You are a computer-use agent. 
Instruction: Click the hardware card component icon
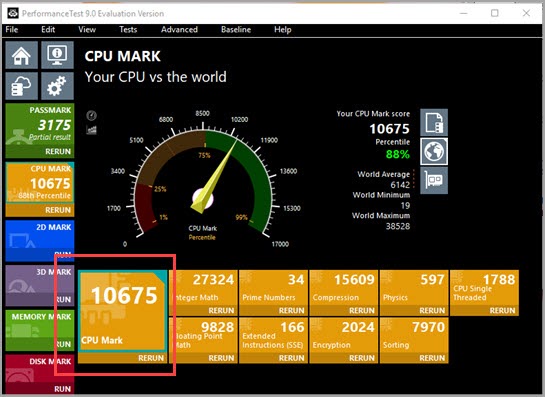pyautogui.click(x=434, y=180)
